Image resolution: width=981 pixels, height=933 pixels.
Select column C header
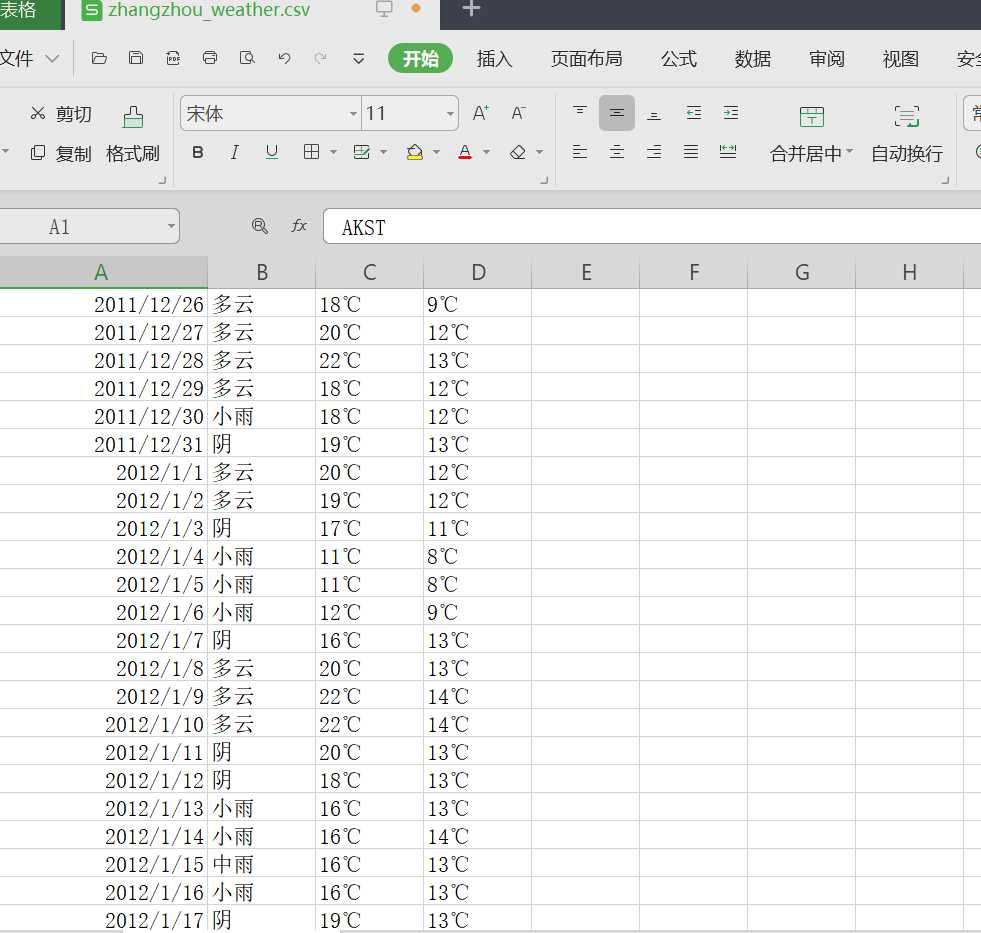369,272
